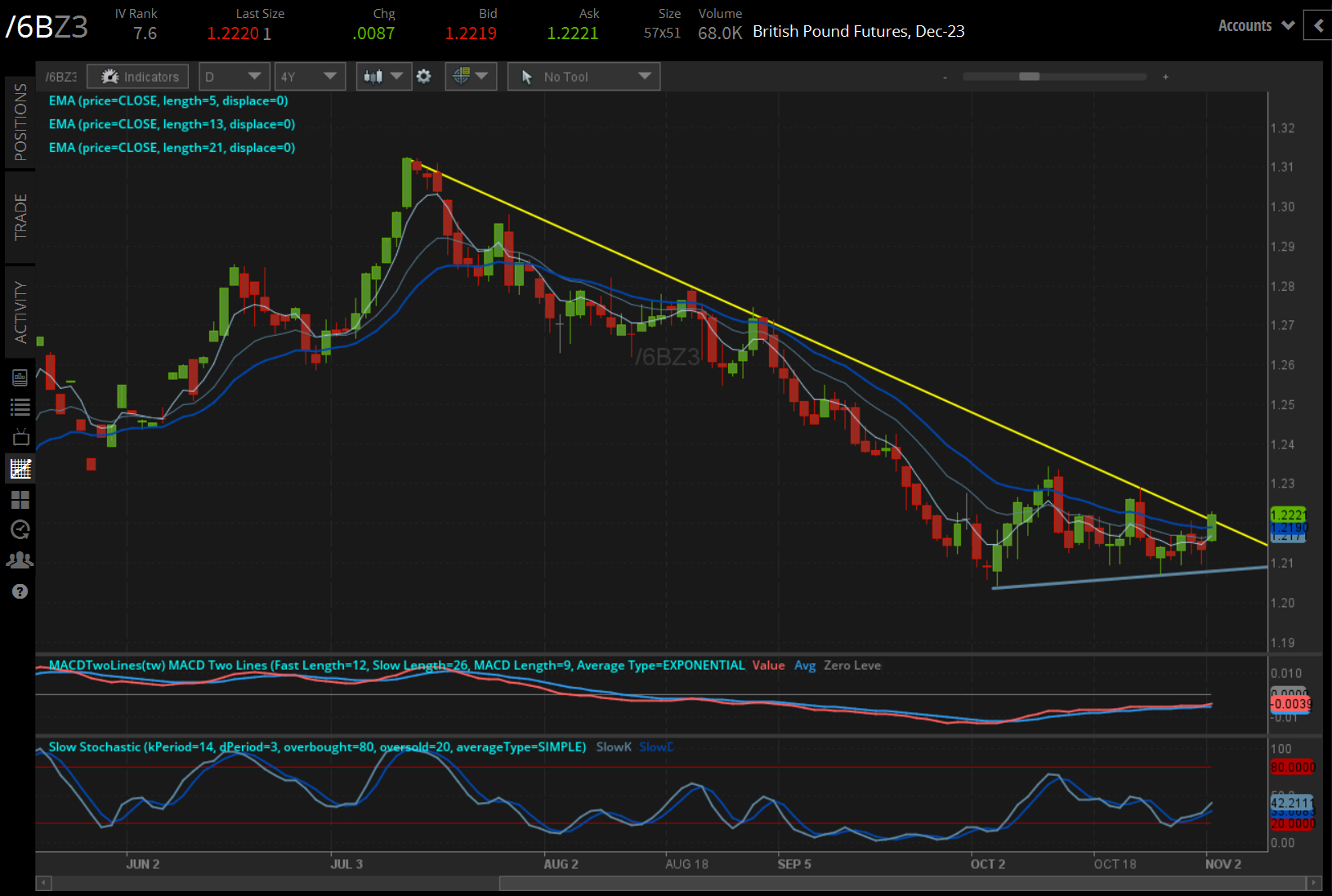Click British Pound Futures, Dec-23 description
The height and width of the screenshot is (896, 1332).
pos(859,31)
